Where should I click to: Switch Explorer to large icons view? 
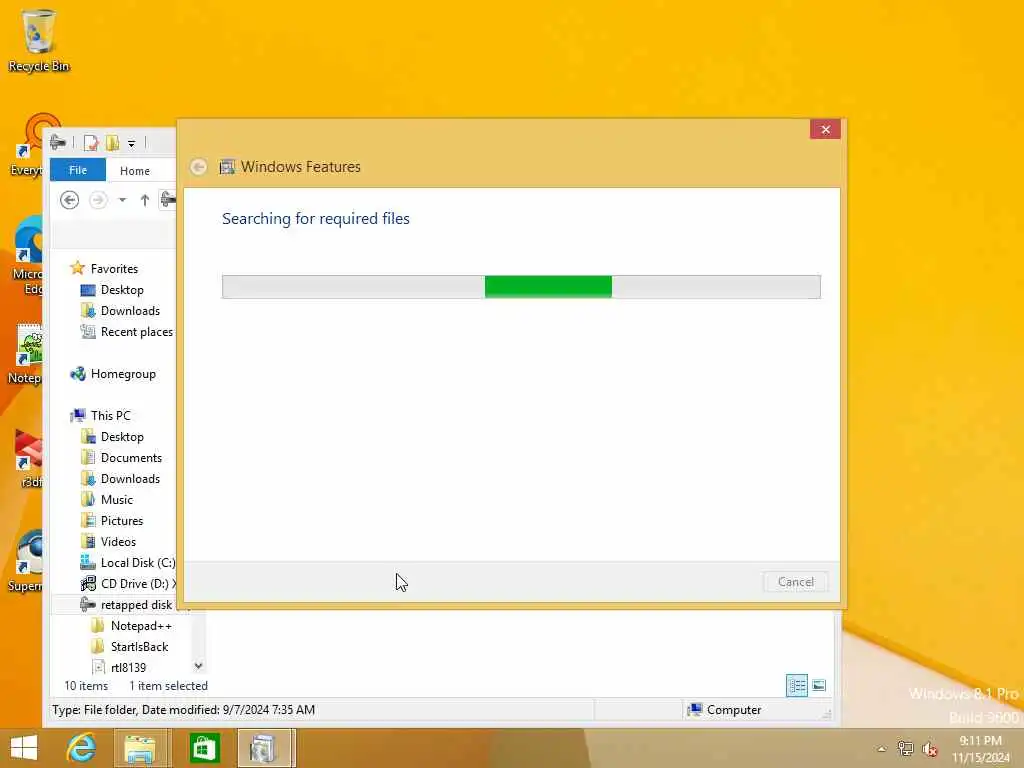tap(819, 685)
